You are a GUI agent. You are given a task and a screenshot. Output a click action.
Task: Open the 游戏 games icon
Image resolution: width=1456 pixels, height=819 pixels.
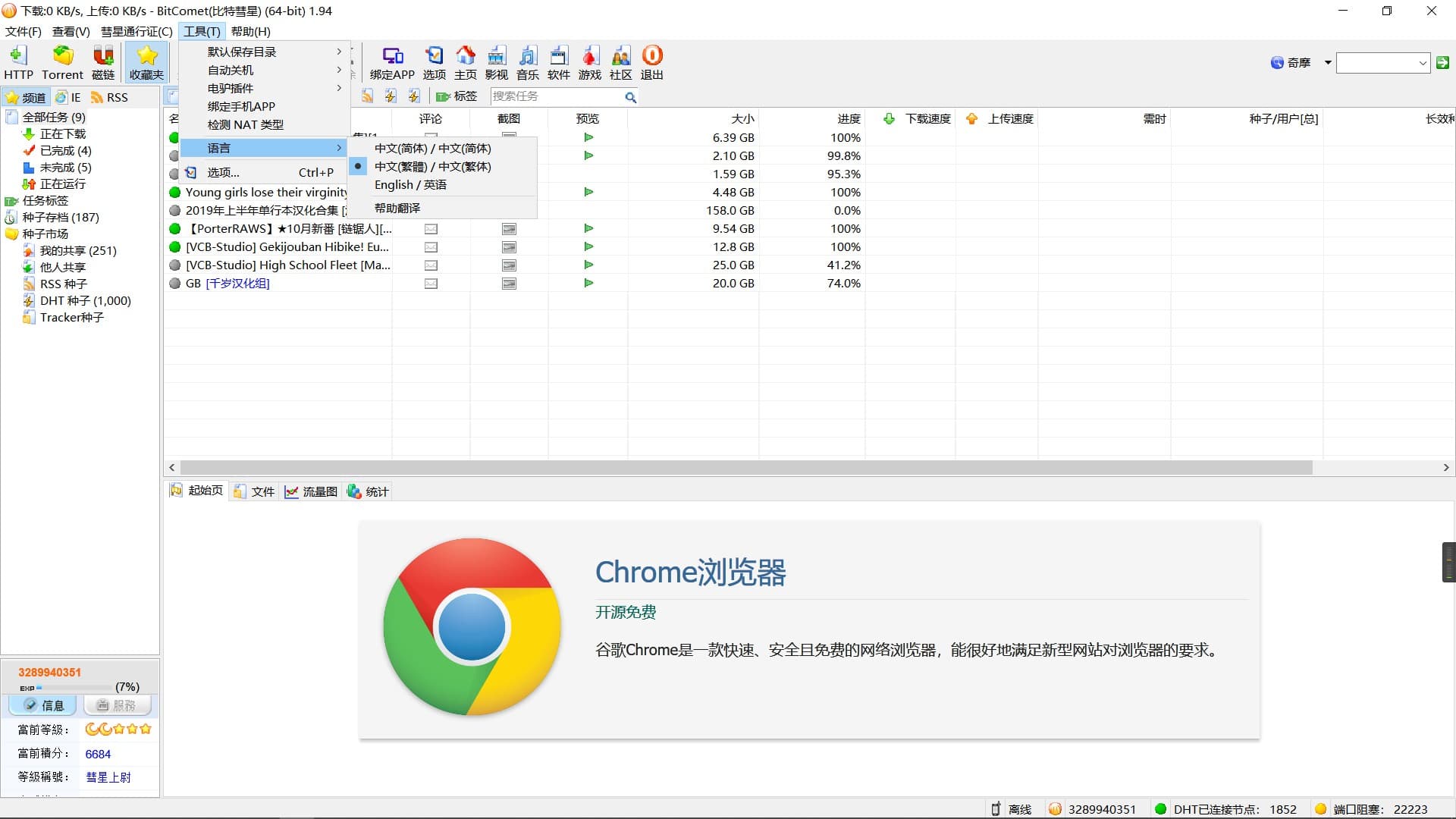click(589, 62)
